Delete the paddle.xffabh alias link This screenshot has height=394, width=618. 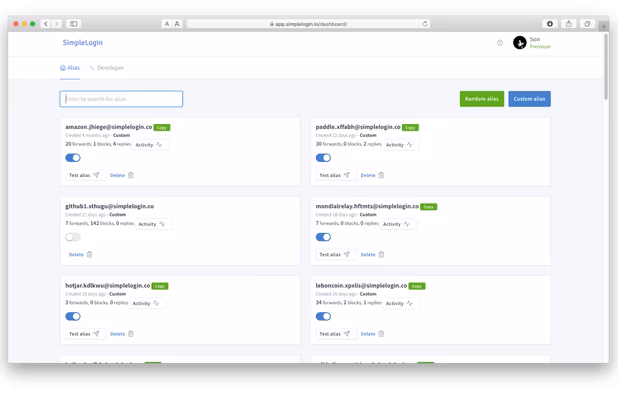368,175
